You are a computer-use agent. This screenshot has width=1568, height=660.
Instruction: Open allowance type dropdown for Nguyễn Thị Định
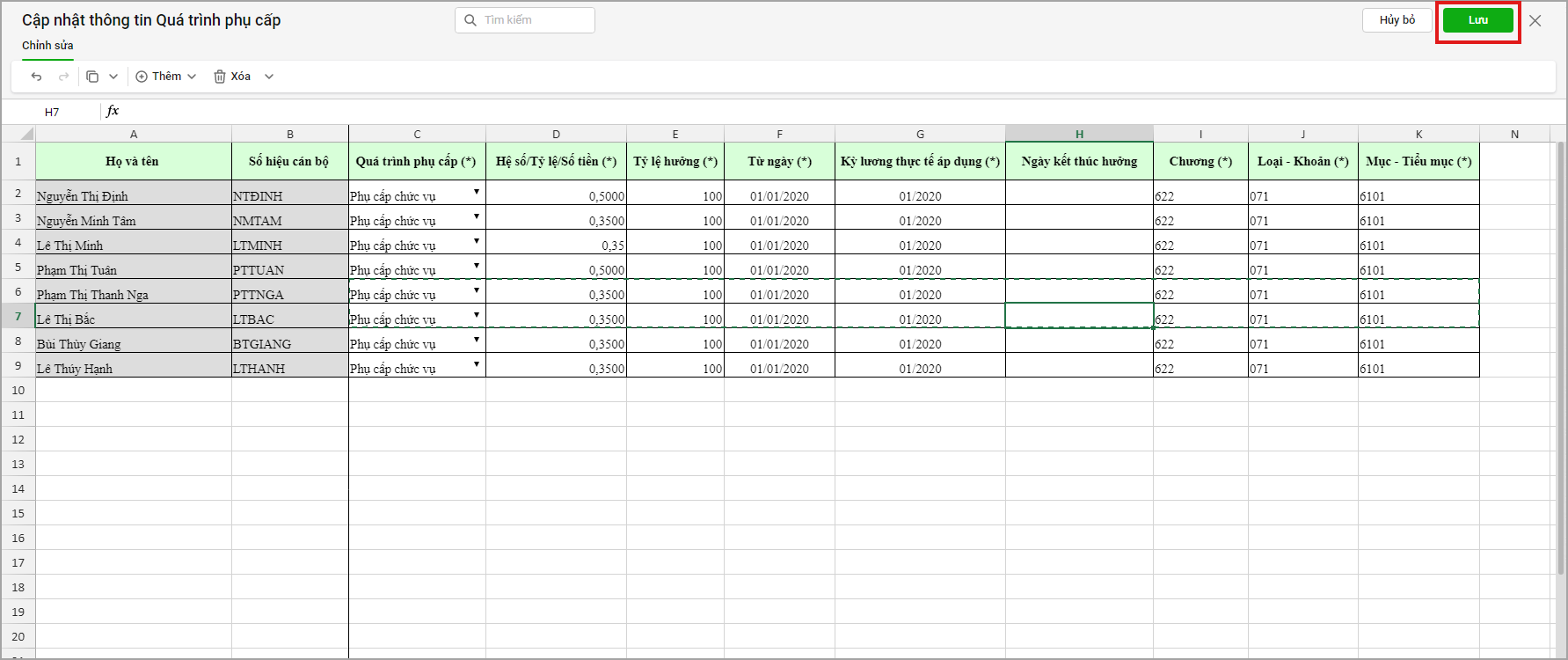[x=477, y=192]
